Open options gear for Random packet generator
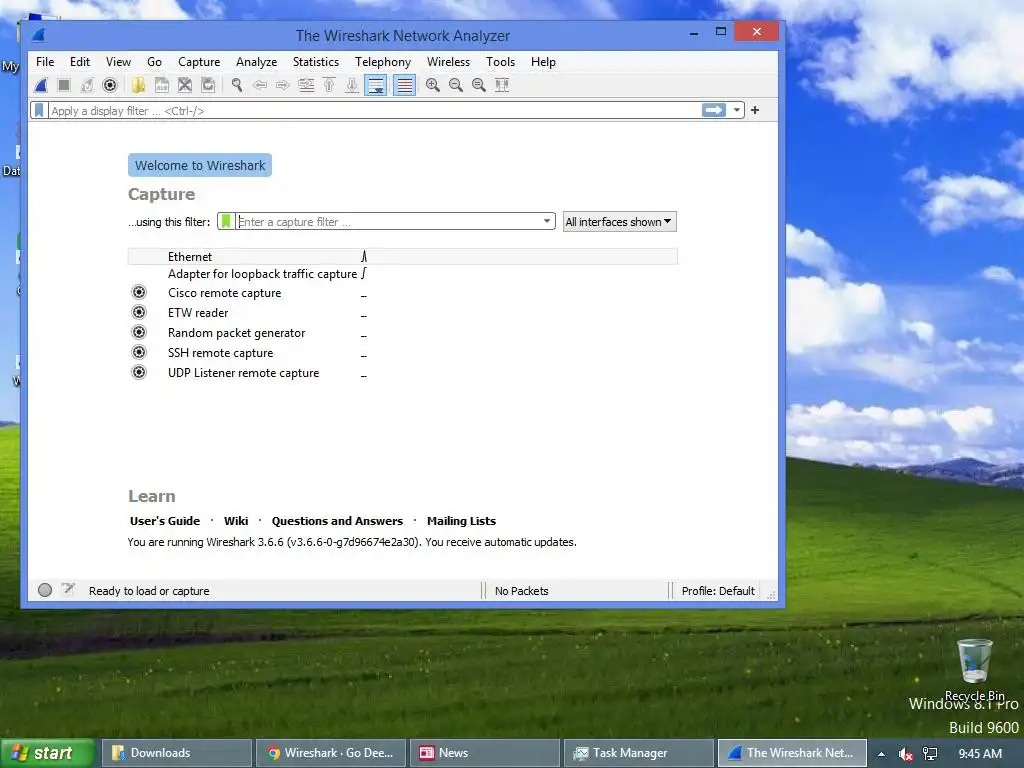The height and width of the screenshot is (768, 1024). 139,332
